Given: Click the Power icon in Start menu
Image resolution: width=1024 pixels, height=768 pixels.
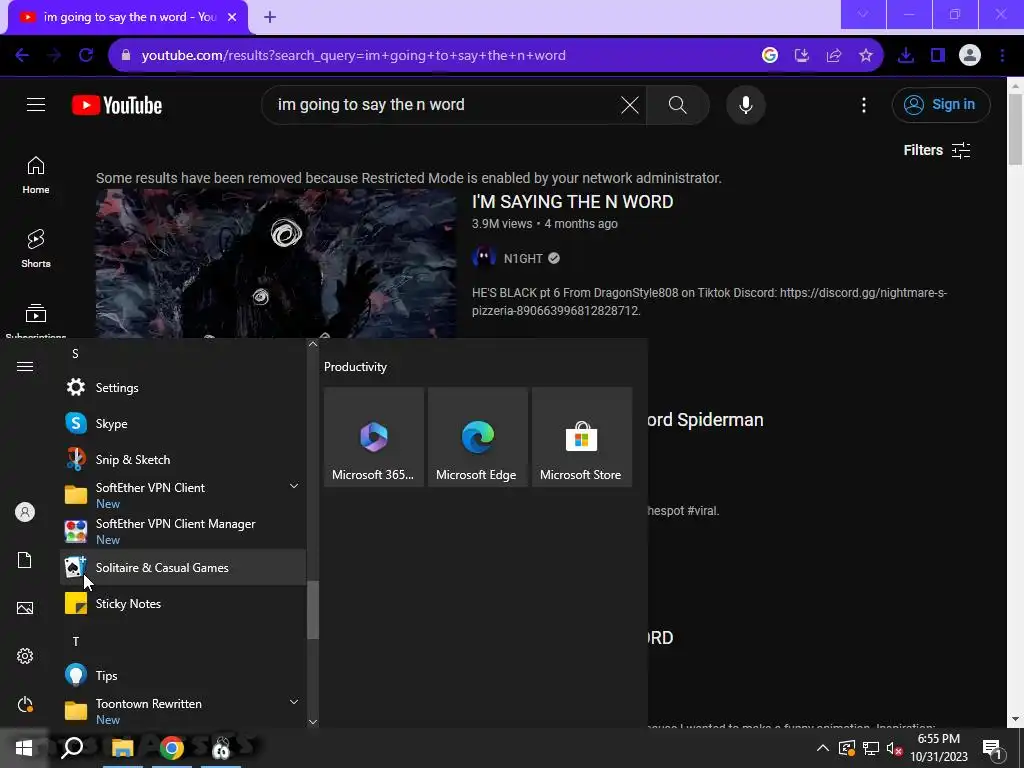Looking at the screenshot, I should 25,704.
